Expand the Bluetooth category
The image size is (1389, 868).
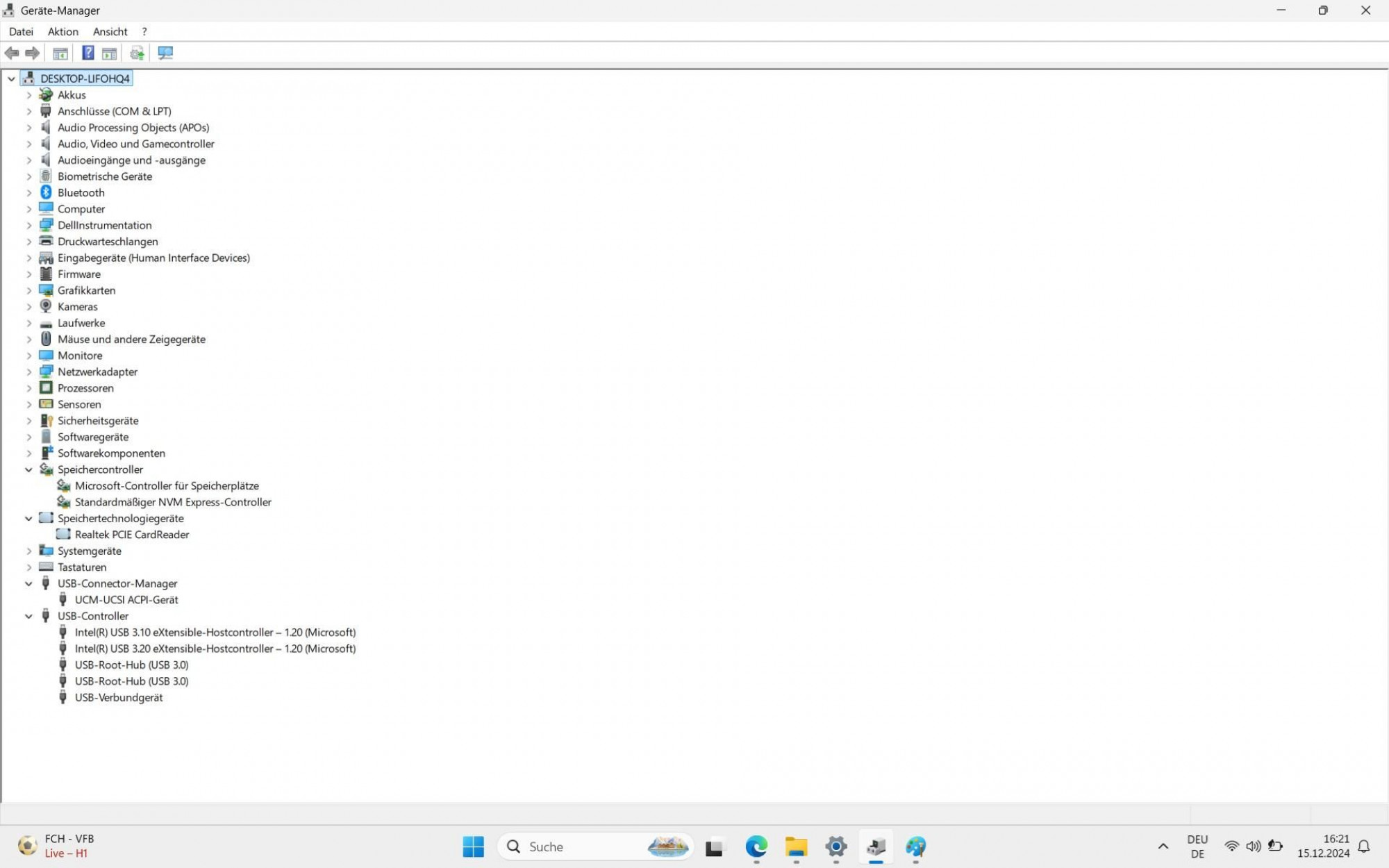(28, 193)
